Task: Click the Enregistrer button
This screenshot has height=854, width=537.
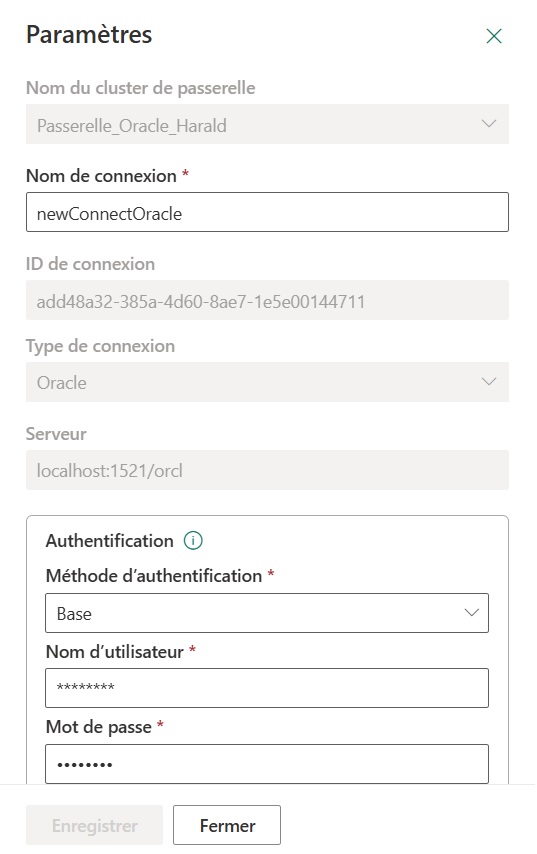Action: [94, 825]
